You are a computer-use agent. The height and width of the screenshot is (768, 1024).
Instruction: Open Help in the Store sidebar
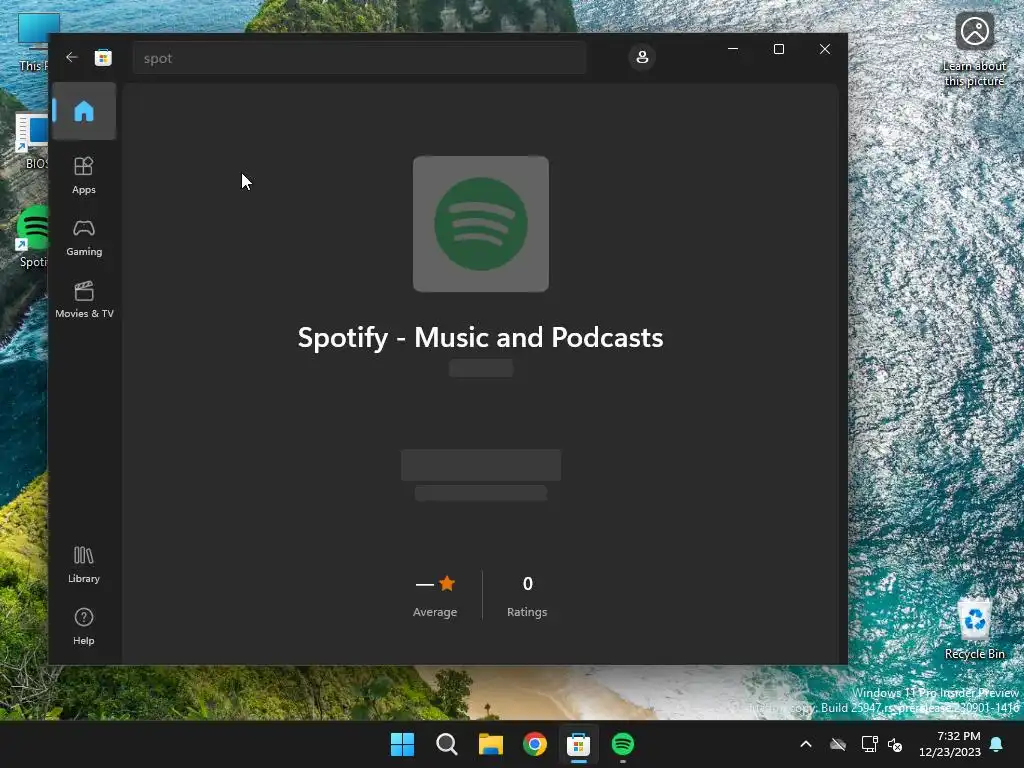(84, 627)
